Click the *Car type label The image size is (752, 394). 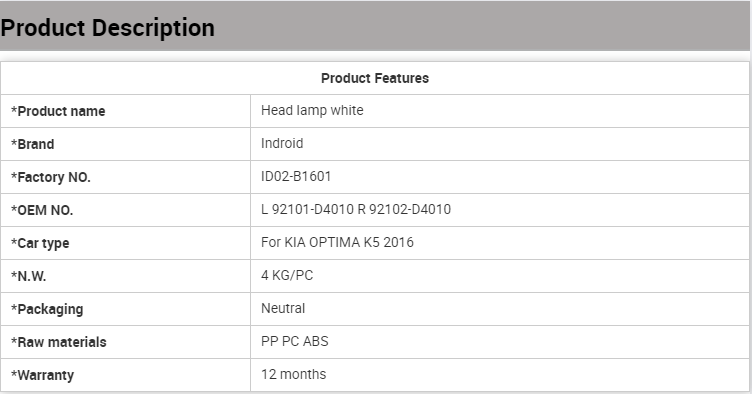[x=40, y=243]
